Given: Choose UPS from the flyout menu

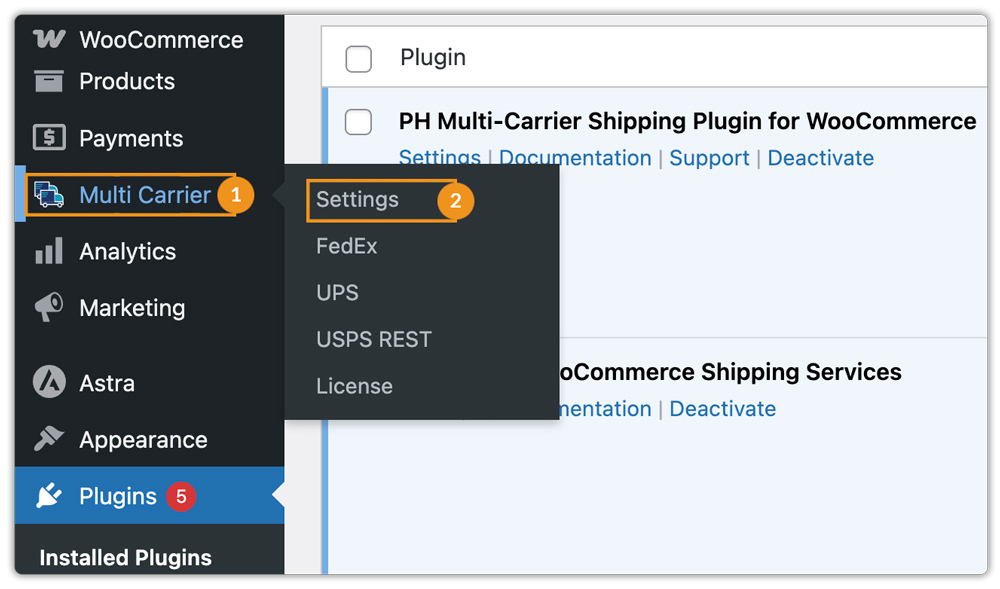Looking at the screenshot, I should pos(337,292).
